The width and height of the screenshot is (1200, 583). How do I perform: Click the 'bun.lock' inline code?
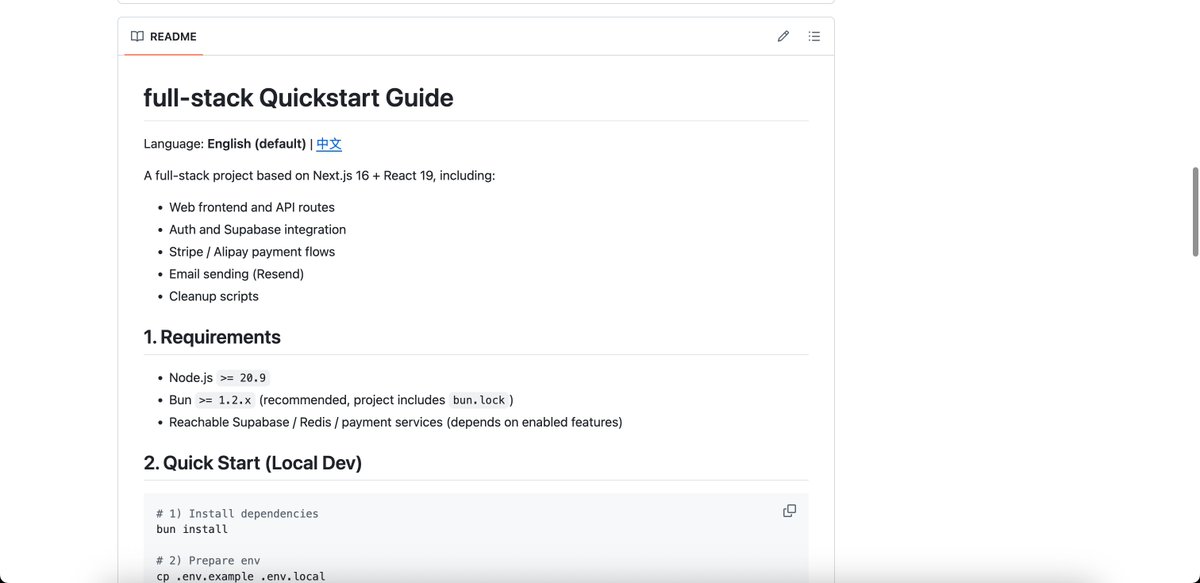coord(479,400)
